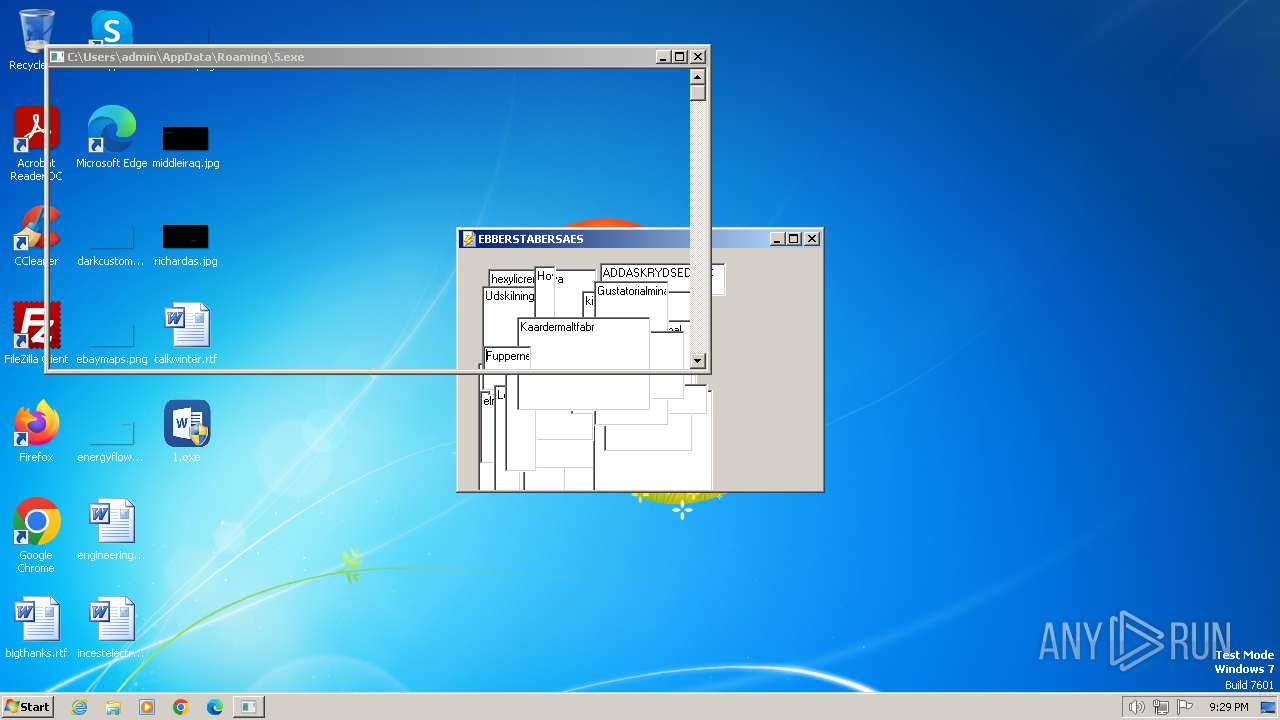The width and height of the screenshot is (1280, 720).
Task: Maximize the EBBERSTABERSAES window
Action: click(794, 239)
